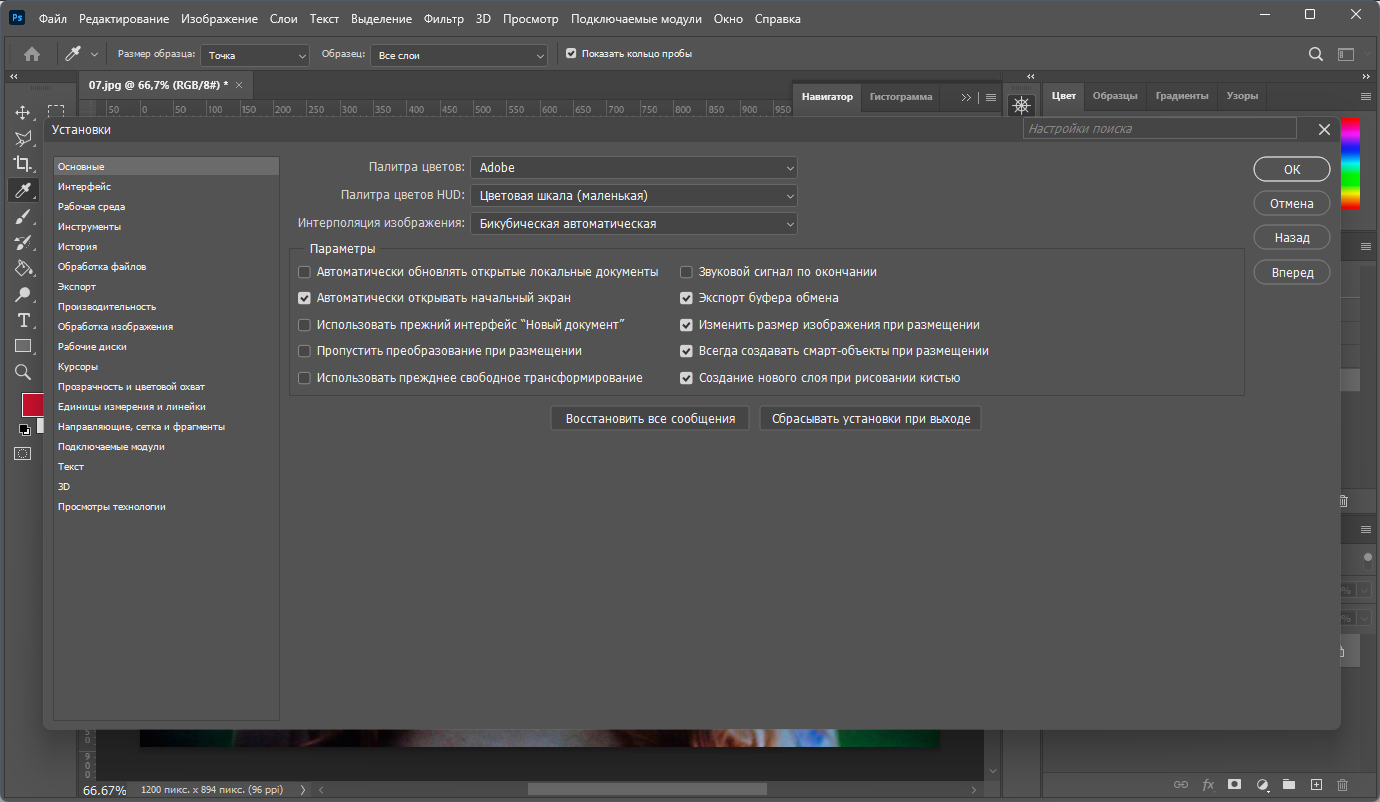The width and height of the screenshot is (1380, 802).
Task: Open the Размер образца Точка dropdown
Action: click(x=255, y=56)
